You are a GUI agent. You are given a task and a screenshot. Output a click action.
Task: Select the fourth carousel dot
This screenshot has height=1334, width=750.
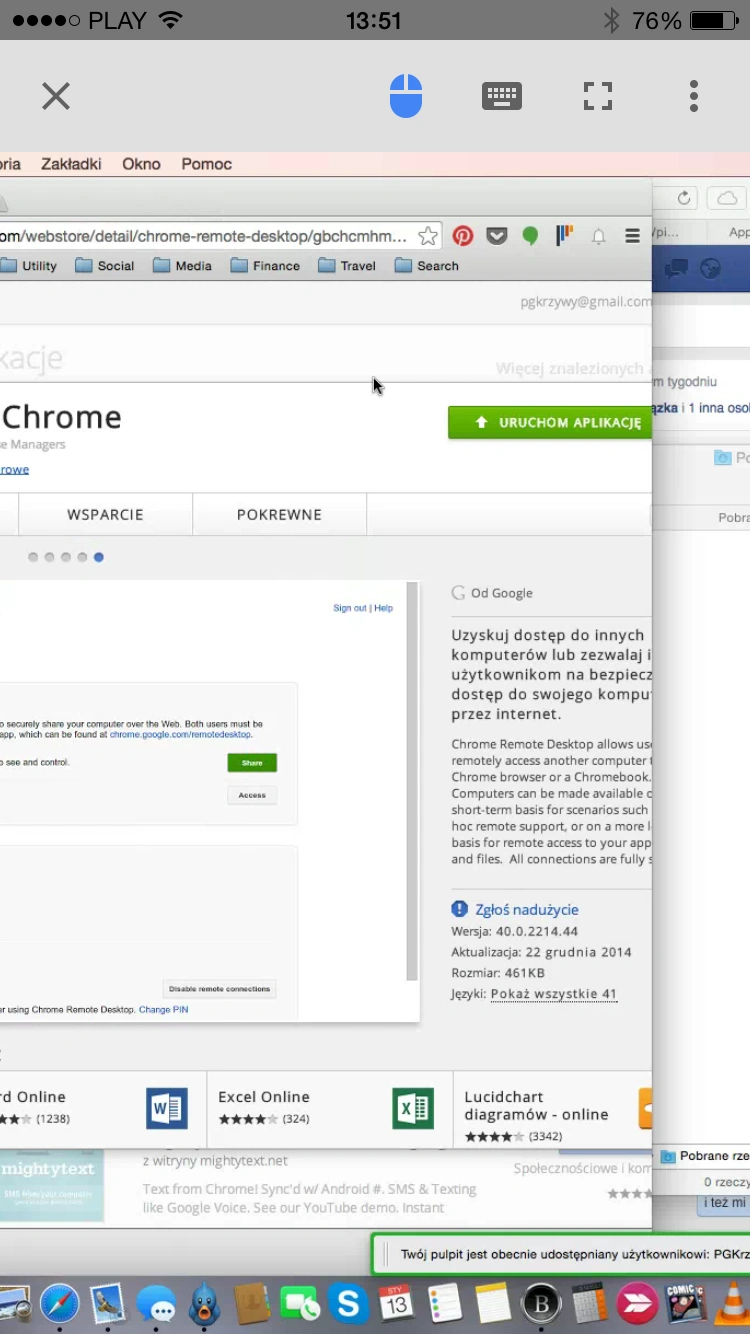[x=82, y=557]
